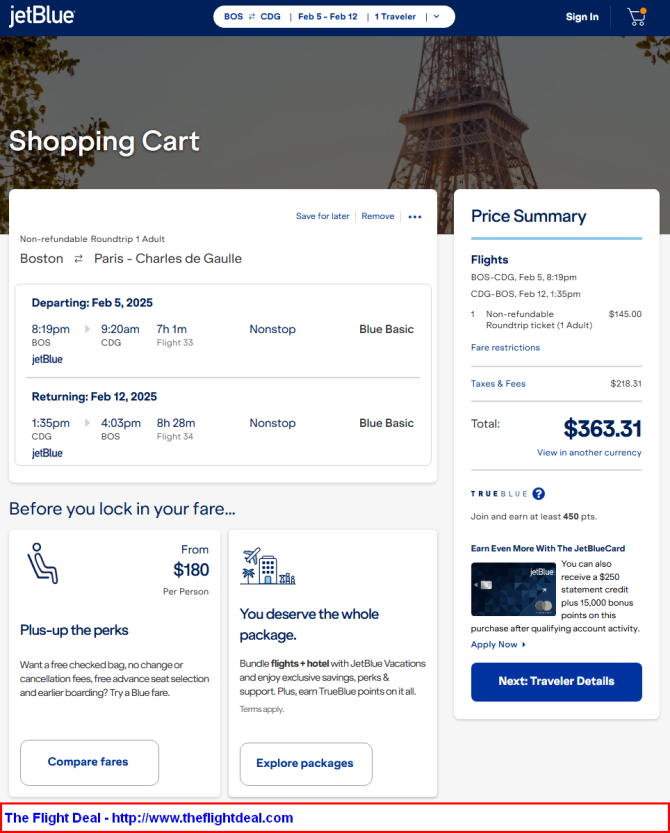The width and height of the screenshot is (670, 833).
Task: Click the 4:03pm arrival time
Action: (121, 423)
